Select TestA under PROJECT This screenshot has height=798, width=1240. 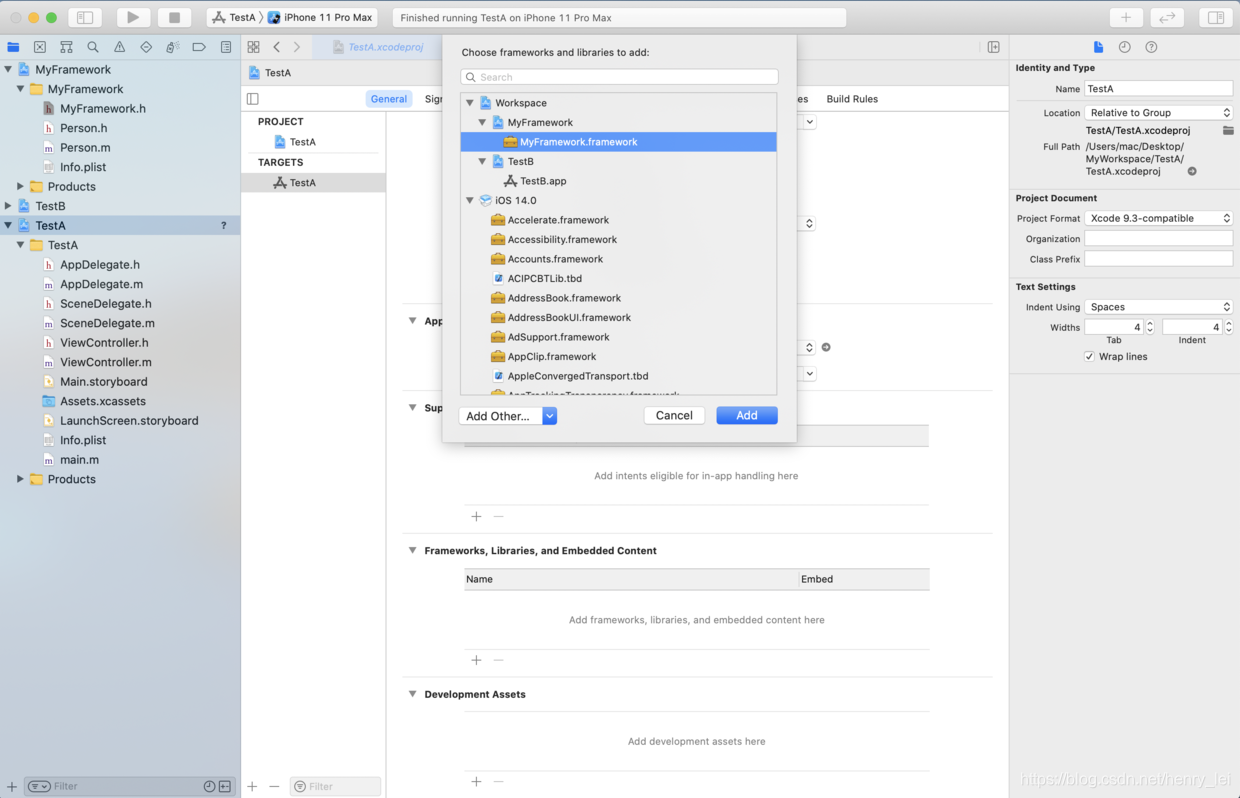(302, 142)
